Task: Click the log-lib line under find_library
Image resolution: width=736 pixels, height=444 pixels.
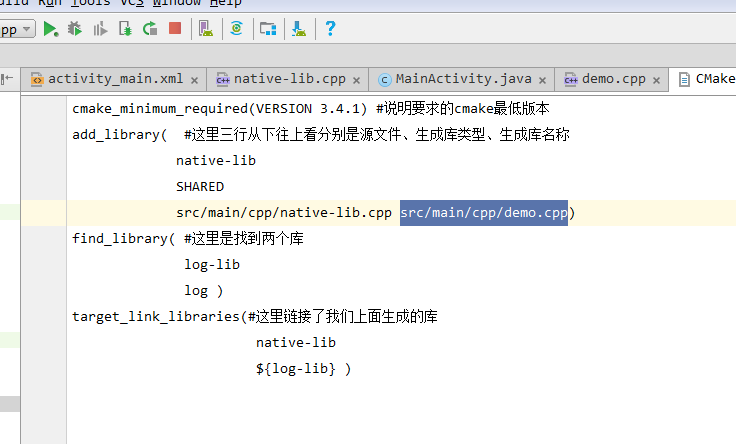Action: point(212,265)
